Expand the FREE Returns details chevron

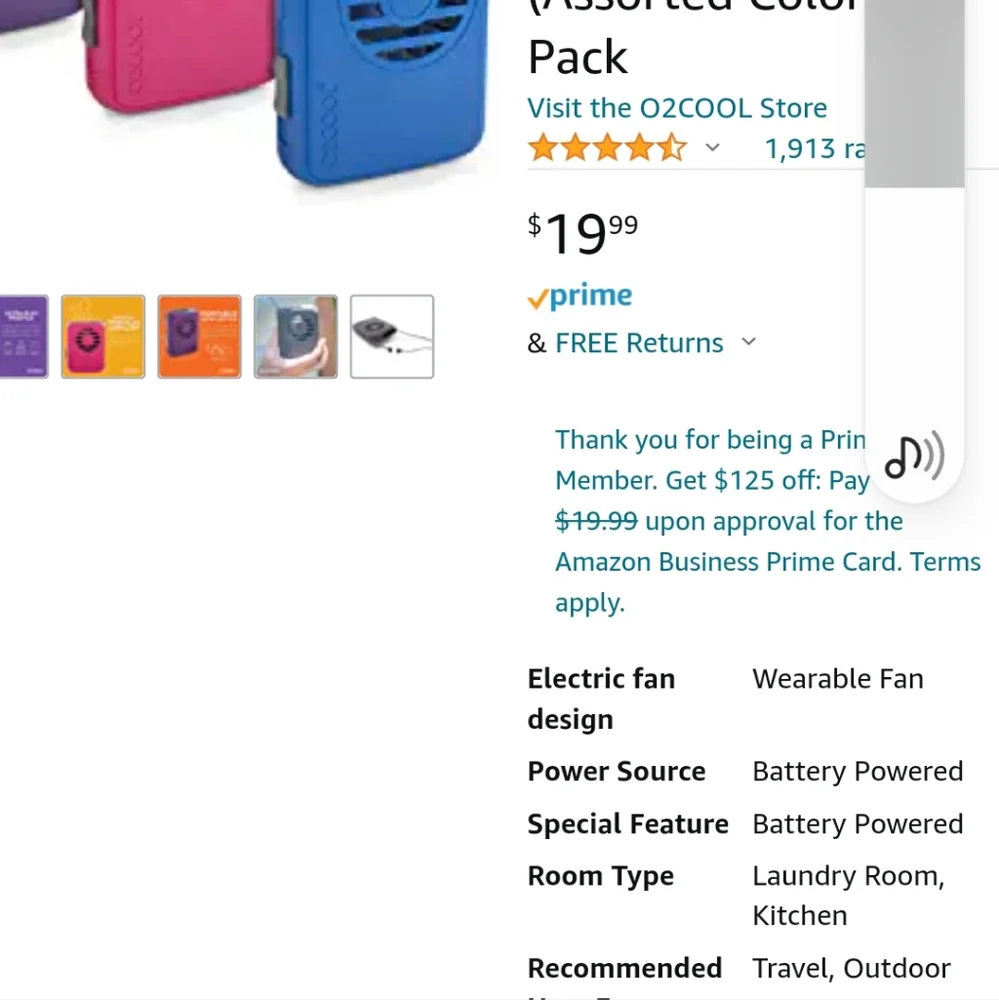748,343
